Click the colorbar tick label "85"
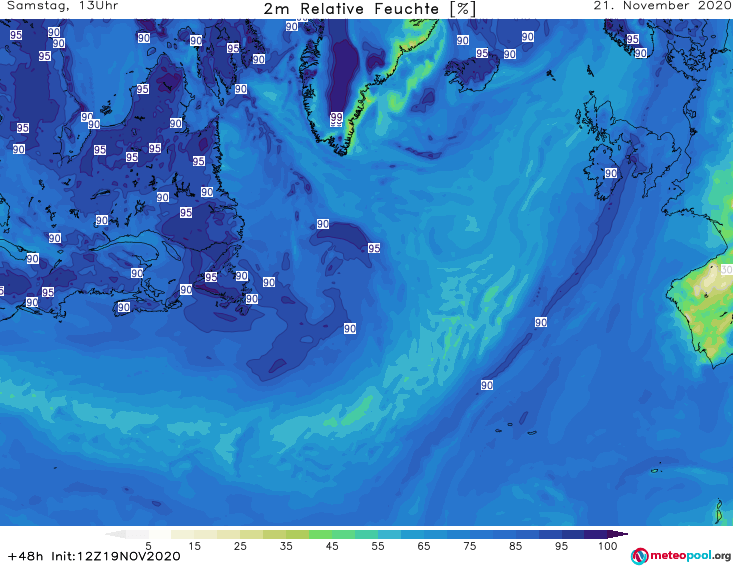The height and width of the screenshot is (566, 733). tap(515, 546)
